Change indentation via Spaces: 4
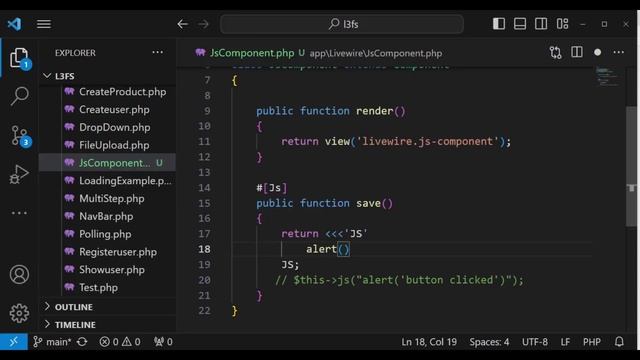The image size is (640, 360). (x=489, y=342)
